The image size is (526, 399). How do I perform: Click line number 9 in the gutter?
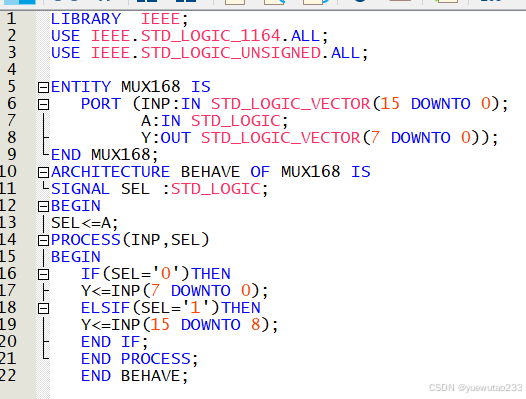pyautogui.click(x=11, y=154)
